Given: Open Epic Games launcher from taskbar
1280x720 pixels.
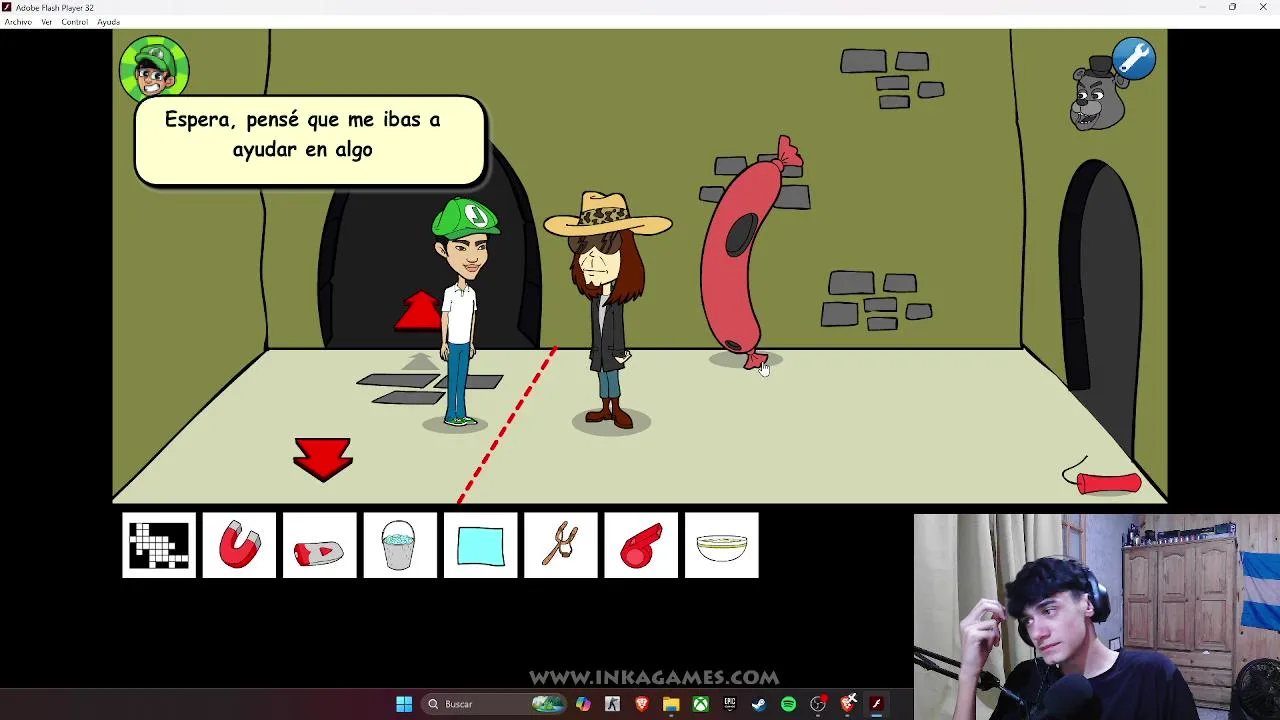Looking at the screenshot, I should pyautogui.click(x=729, y=704).
